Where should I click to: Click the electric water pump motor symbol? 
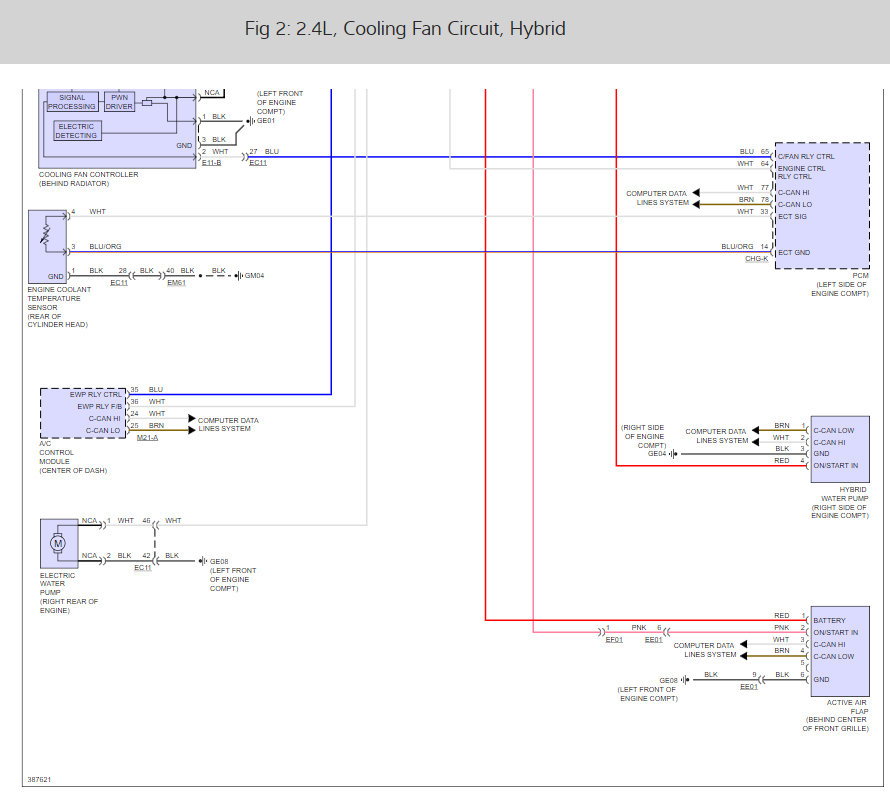tap(58, 543)
